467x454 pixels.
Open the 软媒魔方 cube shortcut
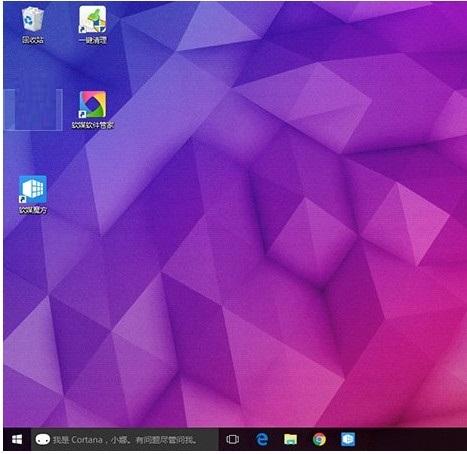[33, 195]
